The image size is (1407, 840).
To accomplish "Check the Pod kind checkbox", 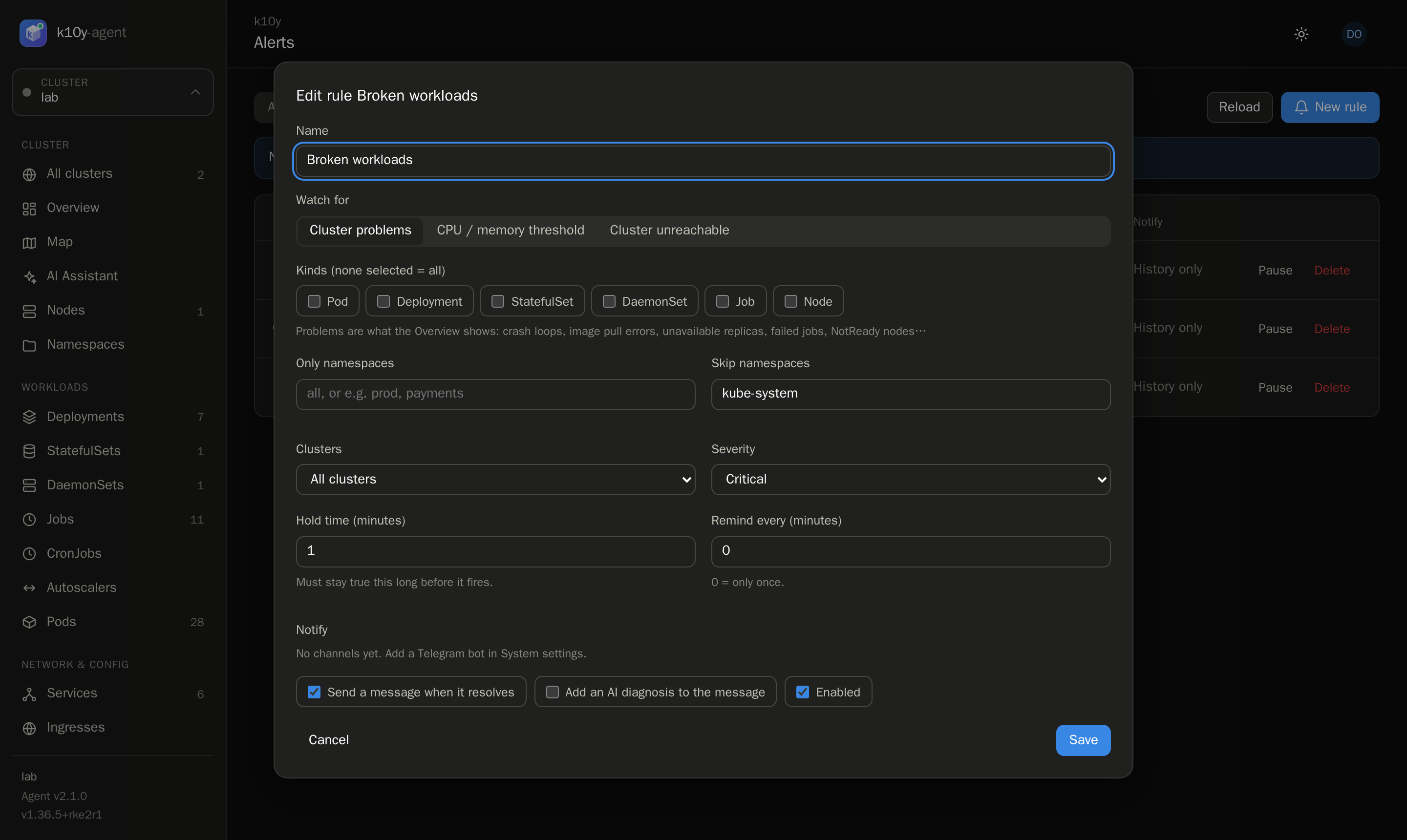I will point(314,301).
